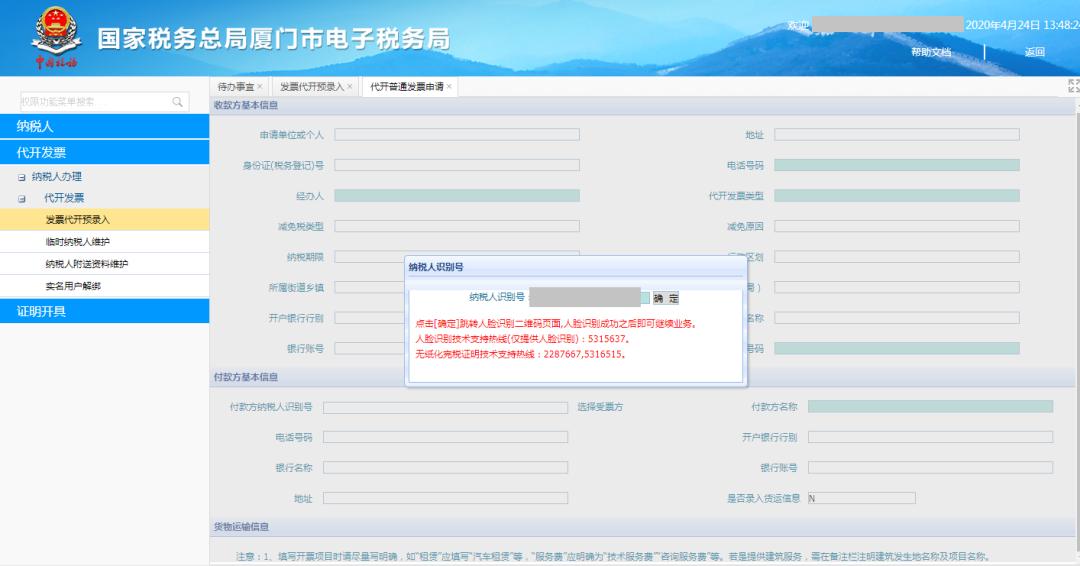Click the date and time in the header
1080x566 pixels.
[1022, 25]
